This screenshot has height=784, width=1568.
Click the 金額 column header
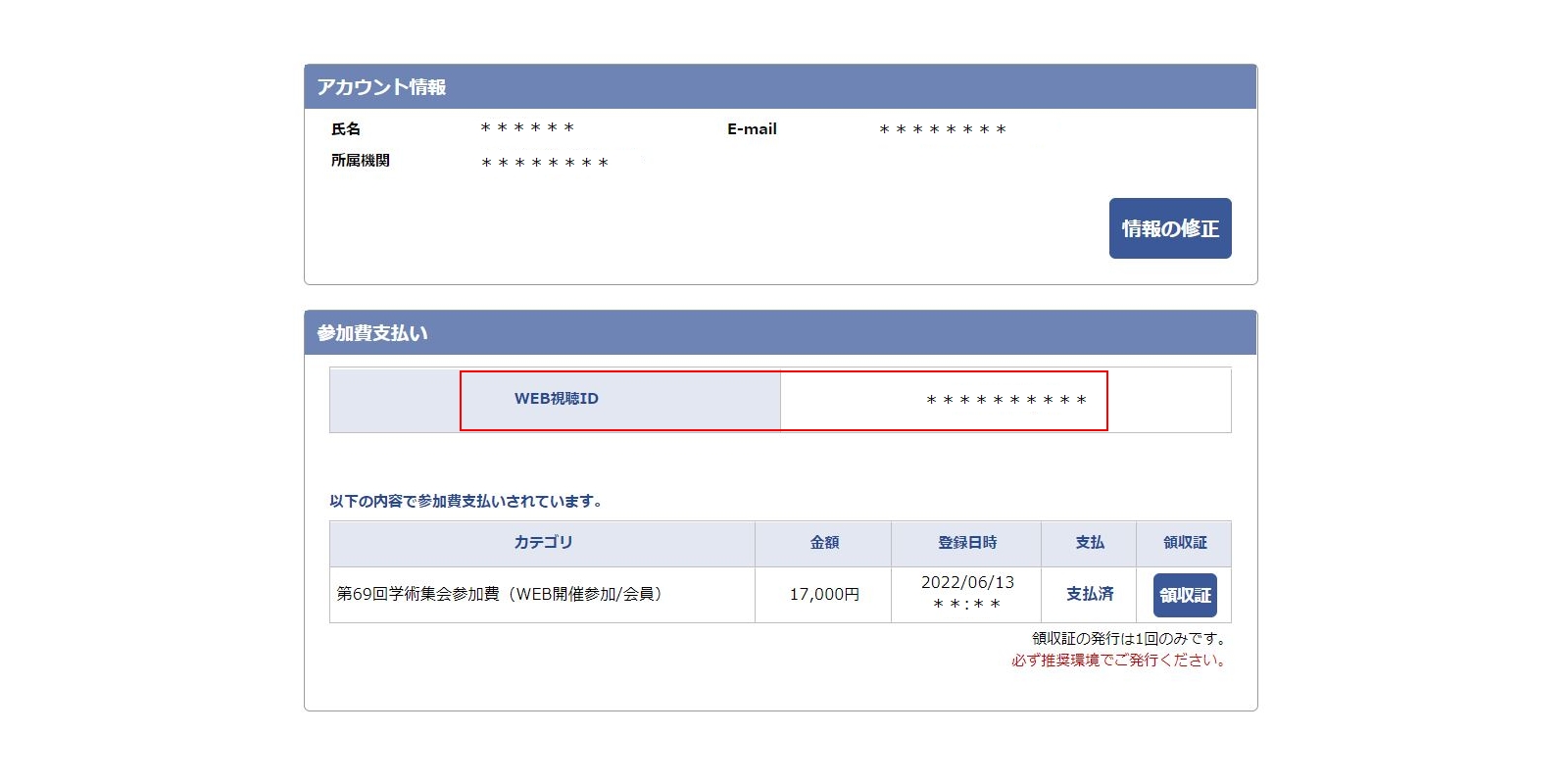point(823,543)
